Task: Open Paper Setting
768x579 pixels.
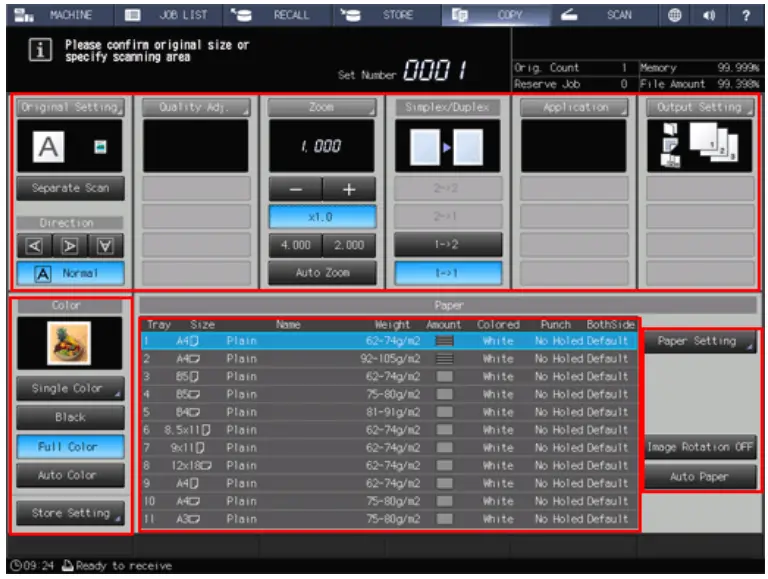Action: (x=700, y=341)
